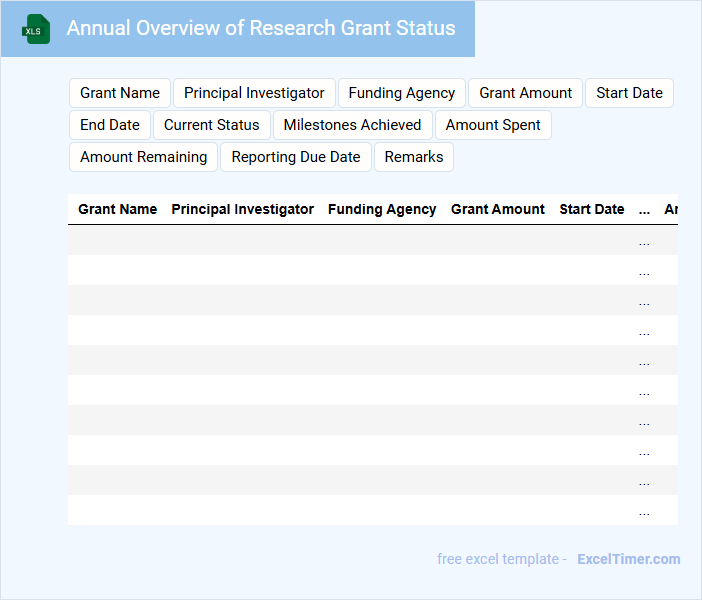Click the Grant Name column header
This screenshot has width=702, height=600.
click(117, 209)
